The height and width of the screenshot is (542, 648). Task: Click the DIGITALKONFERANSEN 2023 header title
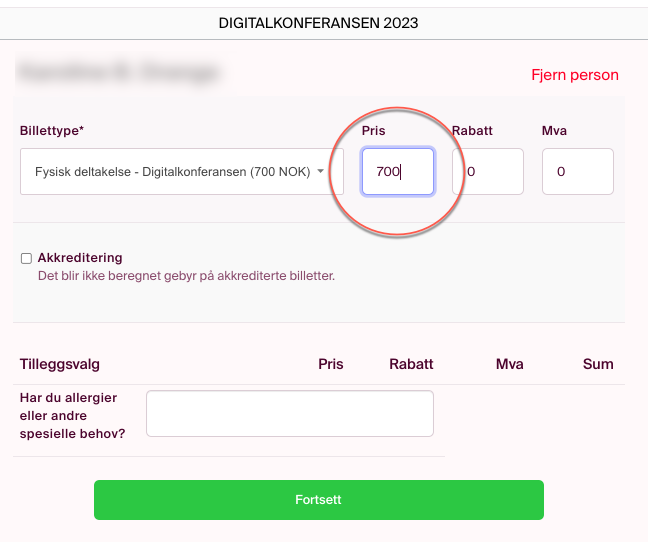(x=318, y=23)
